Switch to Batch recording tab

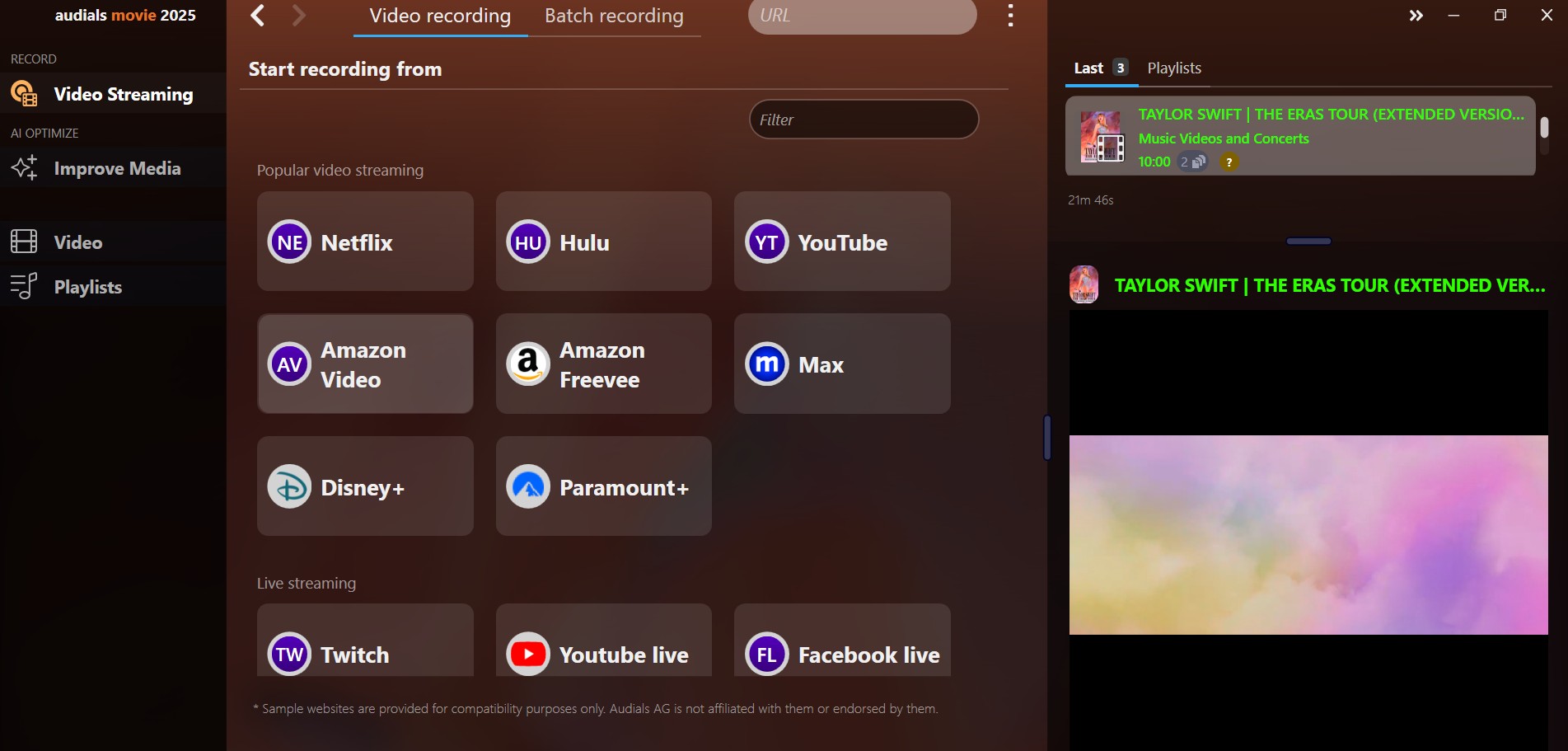click(x=614, y=16)
